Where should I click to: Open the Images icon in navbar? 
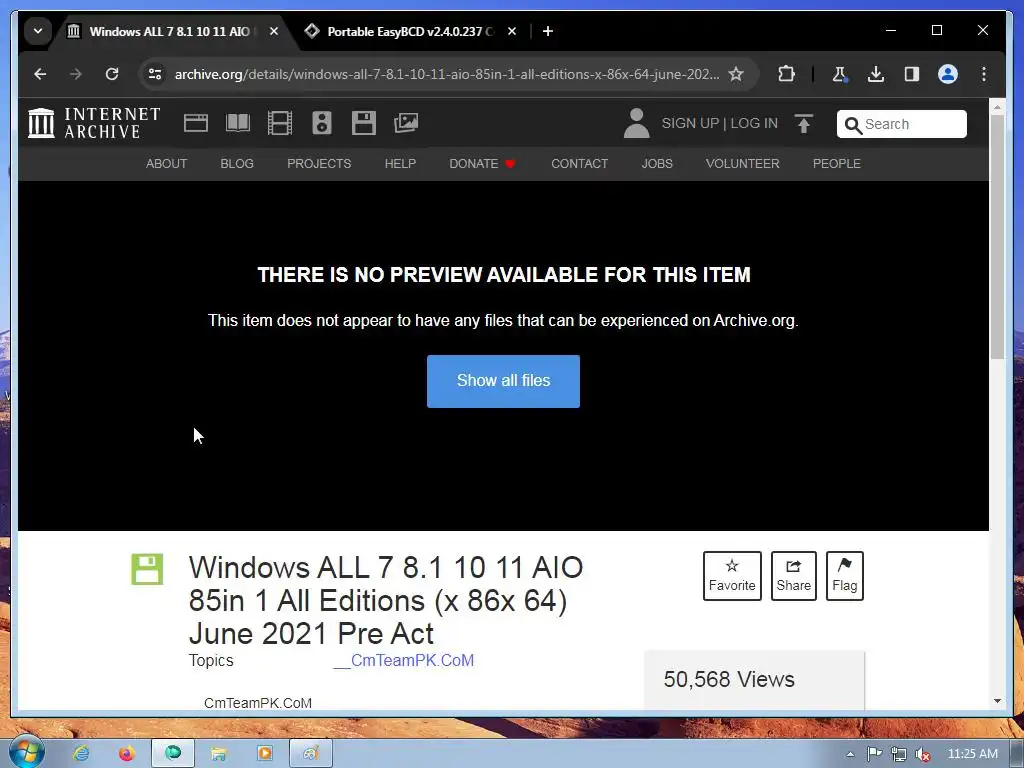406,123
